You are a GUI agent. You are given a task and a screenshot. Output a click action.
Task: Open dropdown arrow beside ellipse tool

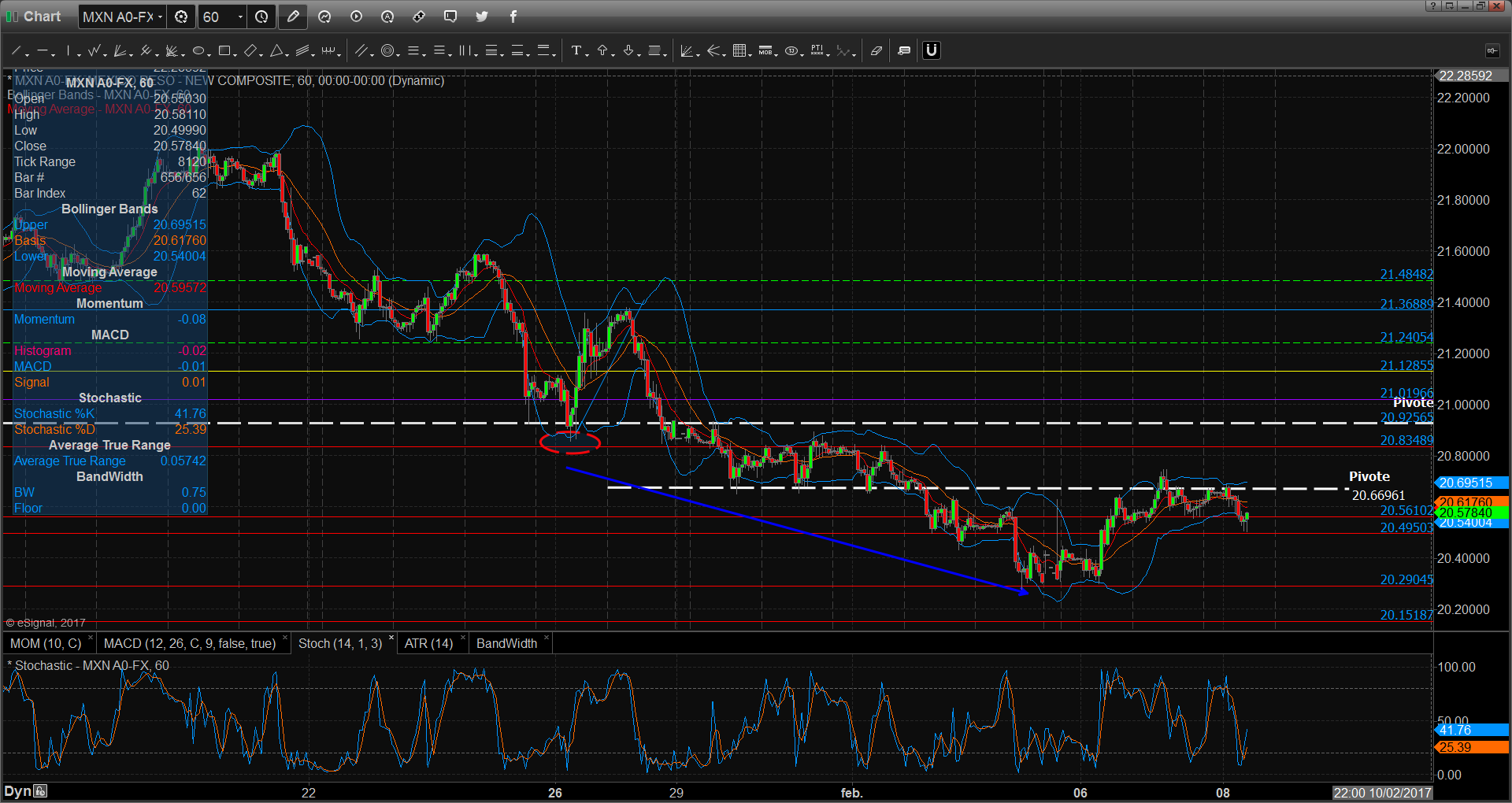(x=209, y=54)
